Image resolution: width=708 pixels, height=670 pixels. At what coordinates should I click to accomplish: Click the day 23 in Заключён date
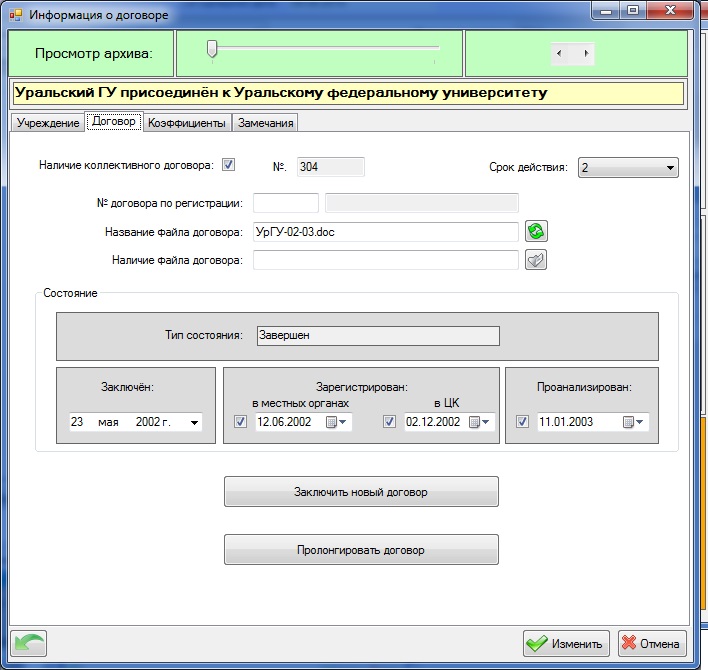77,422
